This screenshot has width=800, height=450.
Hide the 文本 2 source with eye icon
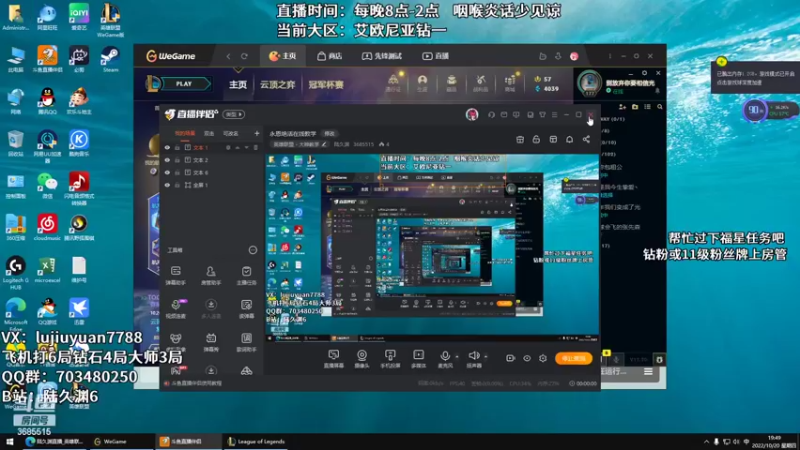167,160
